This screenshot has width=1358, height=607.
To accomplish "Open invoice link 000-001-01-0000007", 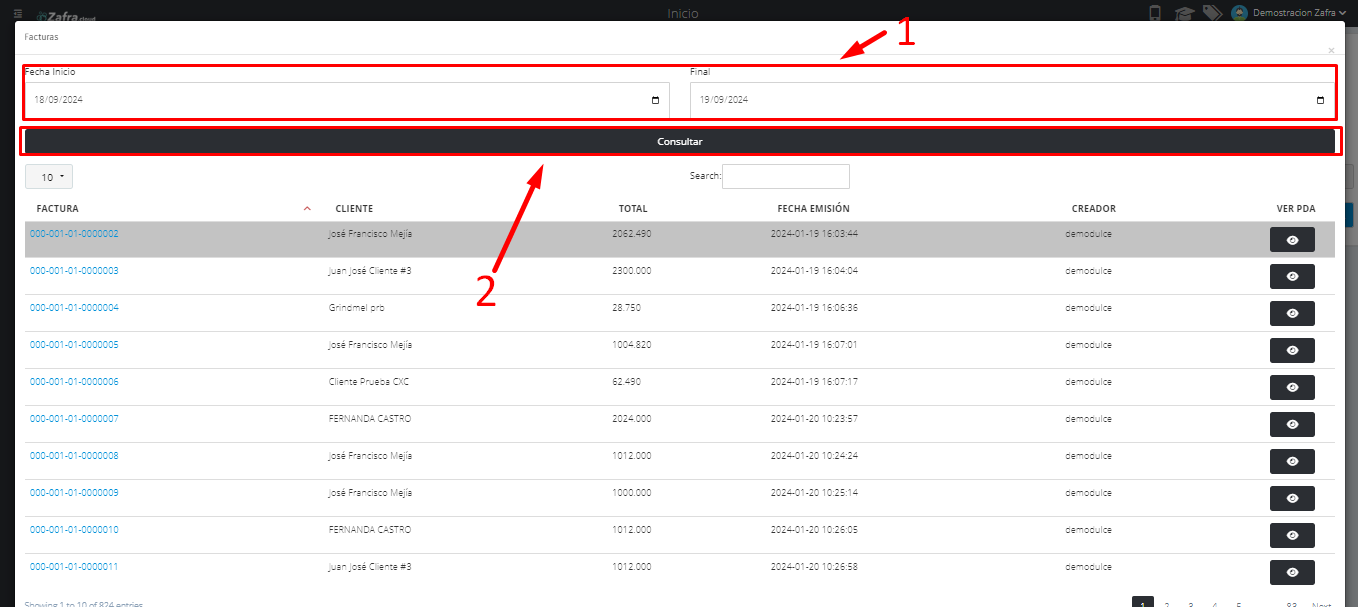I will pos(74,418).
